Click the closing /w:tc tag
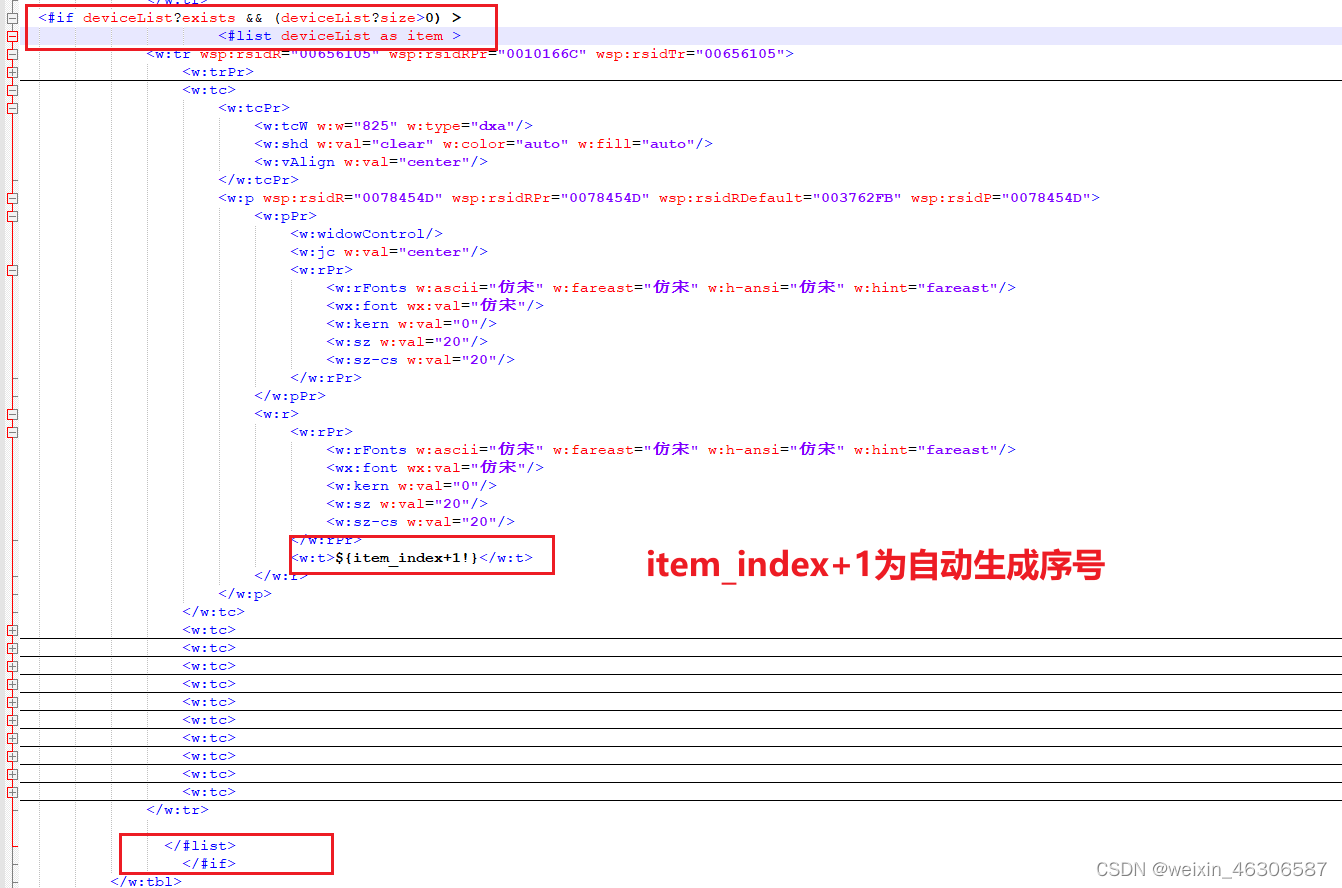This screenshot has width=1342, height=888. pyautogui.click(x=213, y=612)
